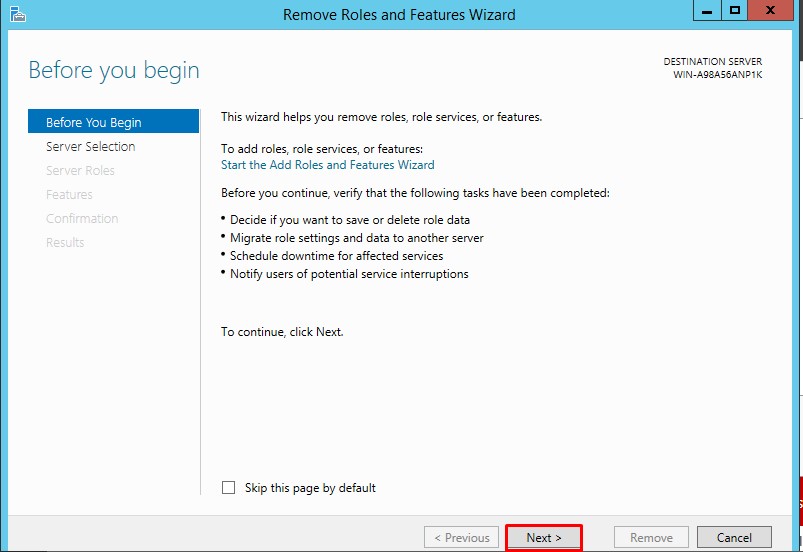The height and width of the screenshot is (552, 803).
Task: Cancel the removal wizard
Action: 734,537
